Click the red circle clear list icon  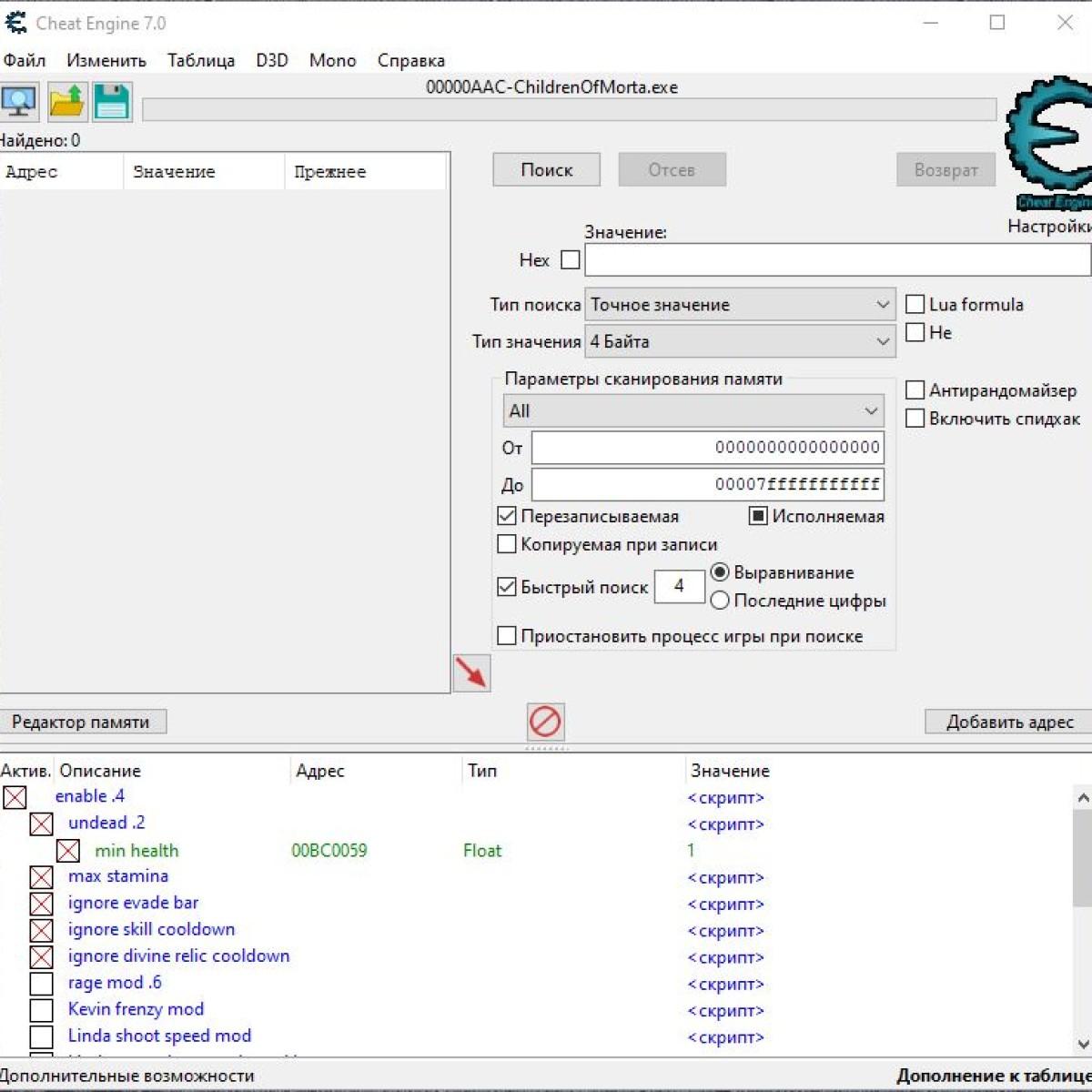pos(545,722)
